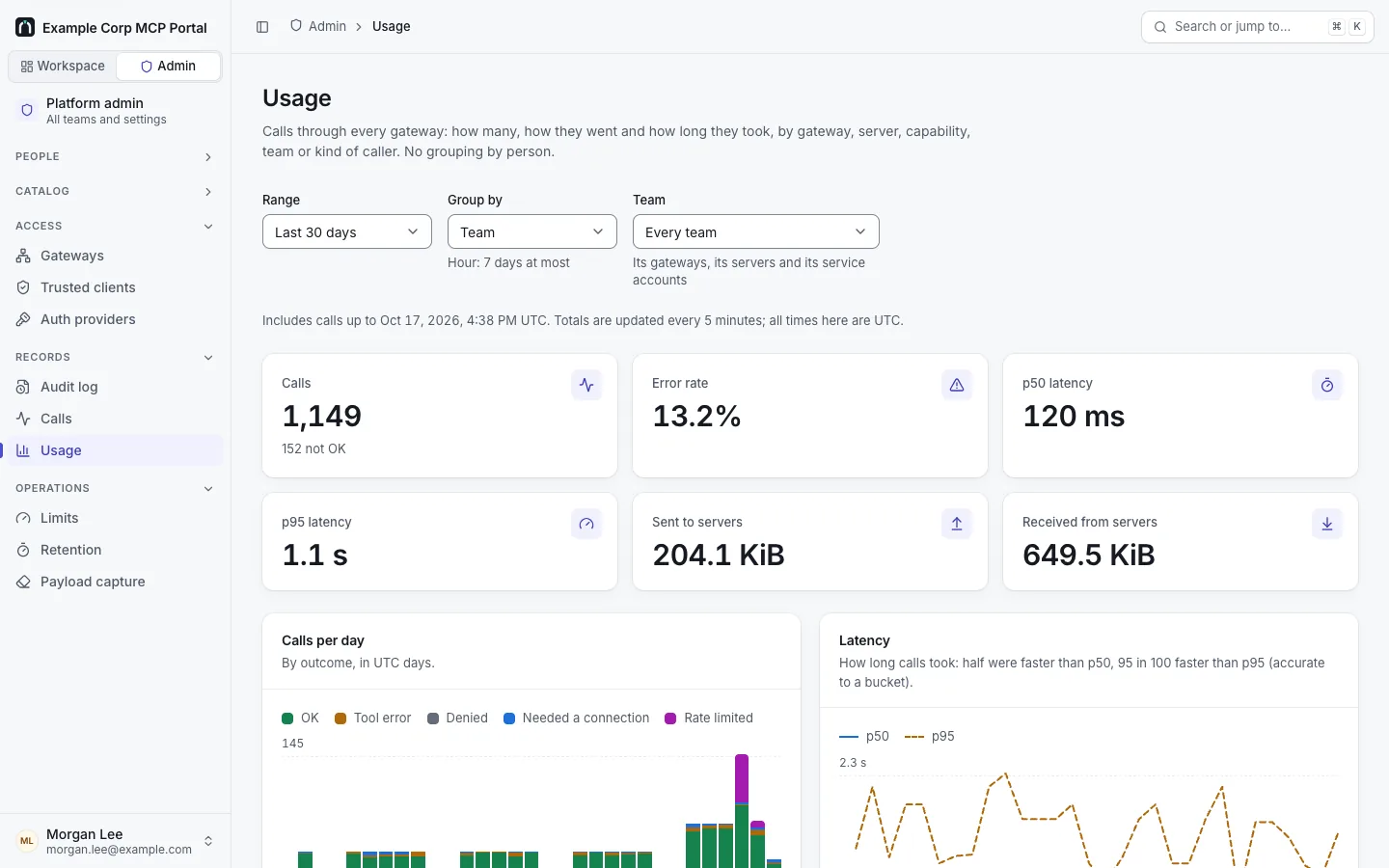The height and width of the screenshot is (868, 1389).
Task: Open Morgan Lee account menu
Action: 116,841
